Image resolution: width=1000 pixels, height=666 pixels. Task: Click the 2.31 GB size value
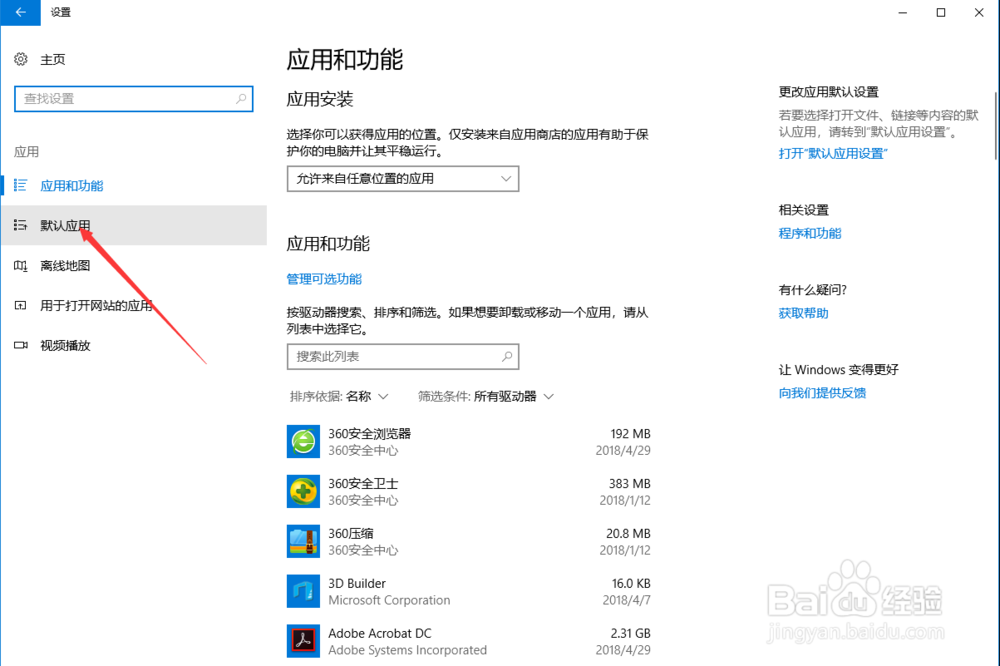630,633
